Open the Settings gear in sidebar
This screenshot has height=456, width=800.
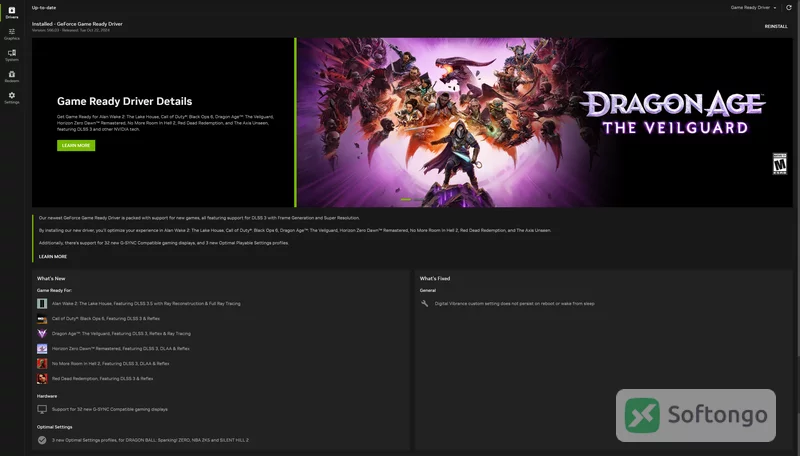point(12,98)
